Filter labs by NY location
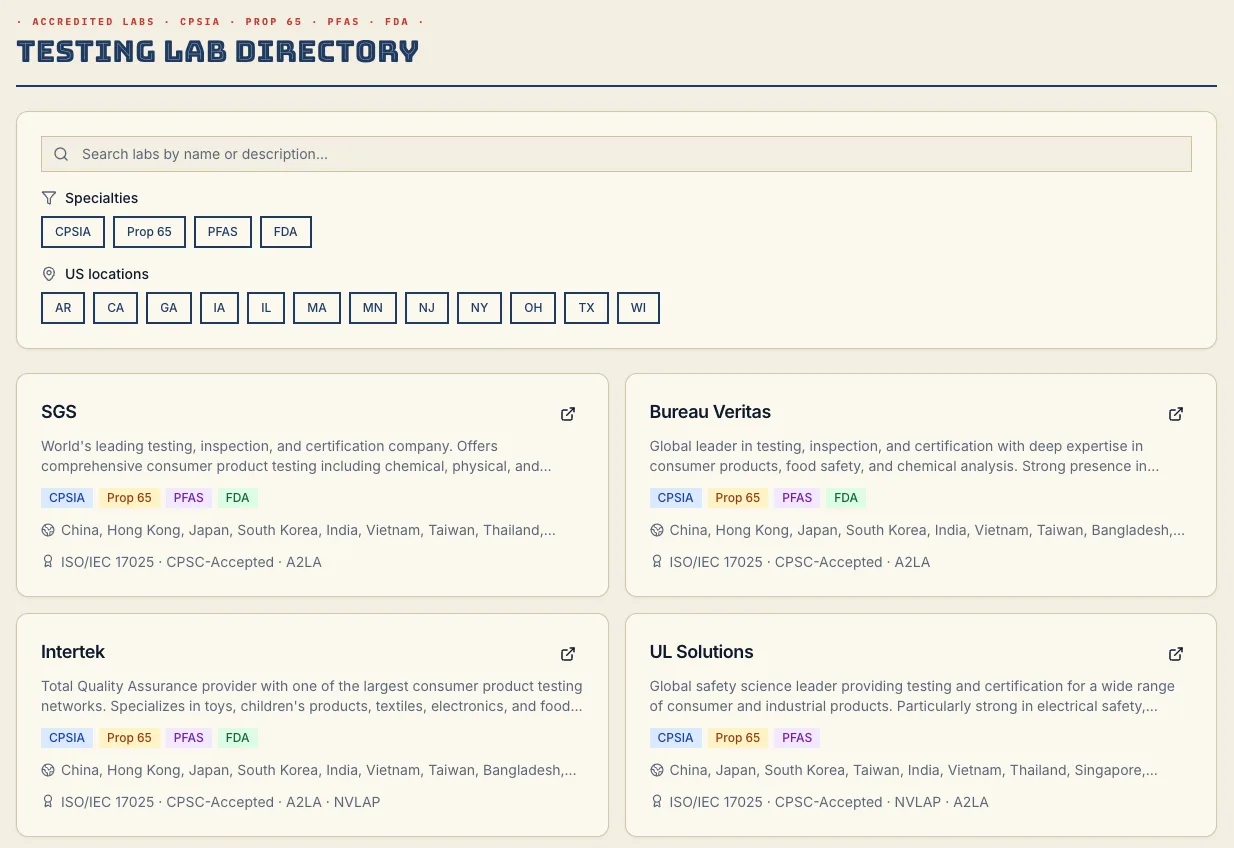 [480, 308]
